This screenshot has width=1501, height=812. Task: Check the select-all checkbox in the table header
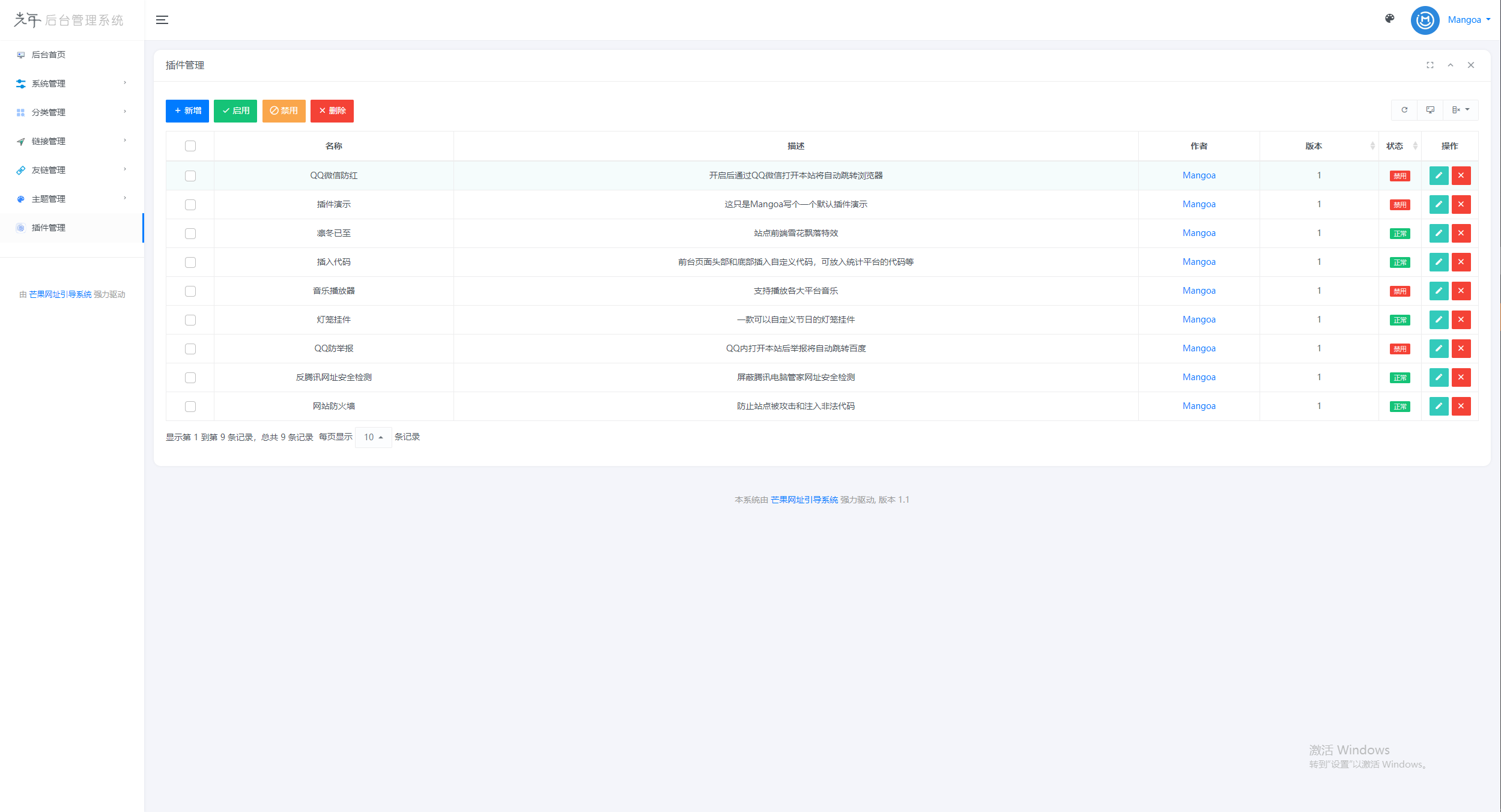(190, 145)
